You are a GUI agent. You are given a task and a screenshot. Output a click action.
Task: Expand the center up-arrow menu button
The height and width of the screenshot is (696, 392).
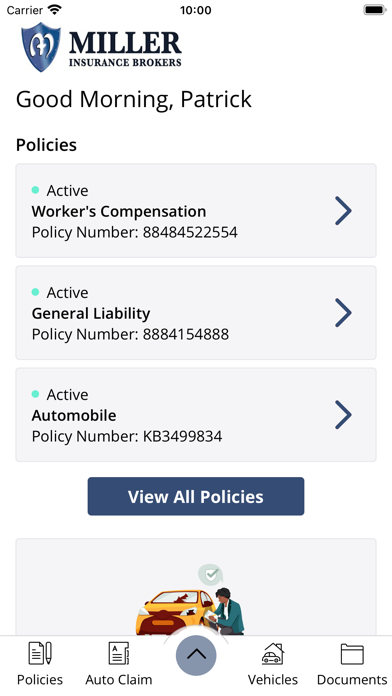(x=196, y=655)
